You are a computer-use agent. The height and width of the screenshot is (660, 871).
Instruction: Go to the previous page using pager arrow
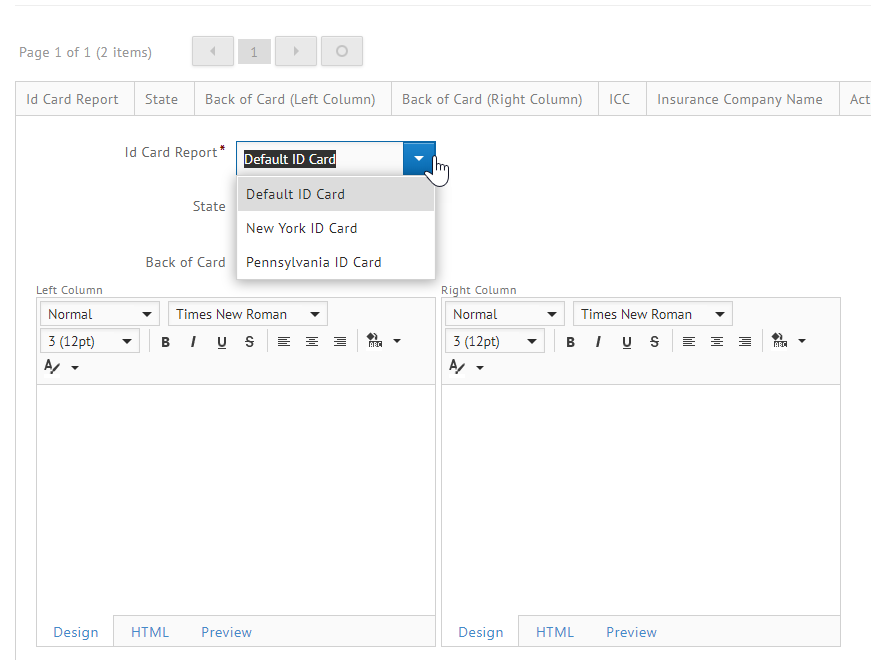pyautogui.click(x=213, y=51)
